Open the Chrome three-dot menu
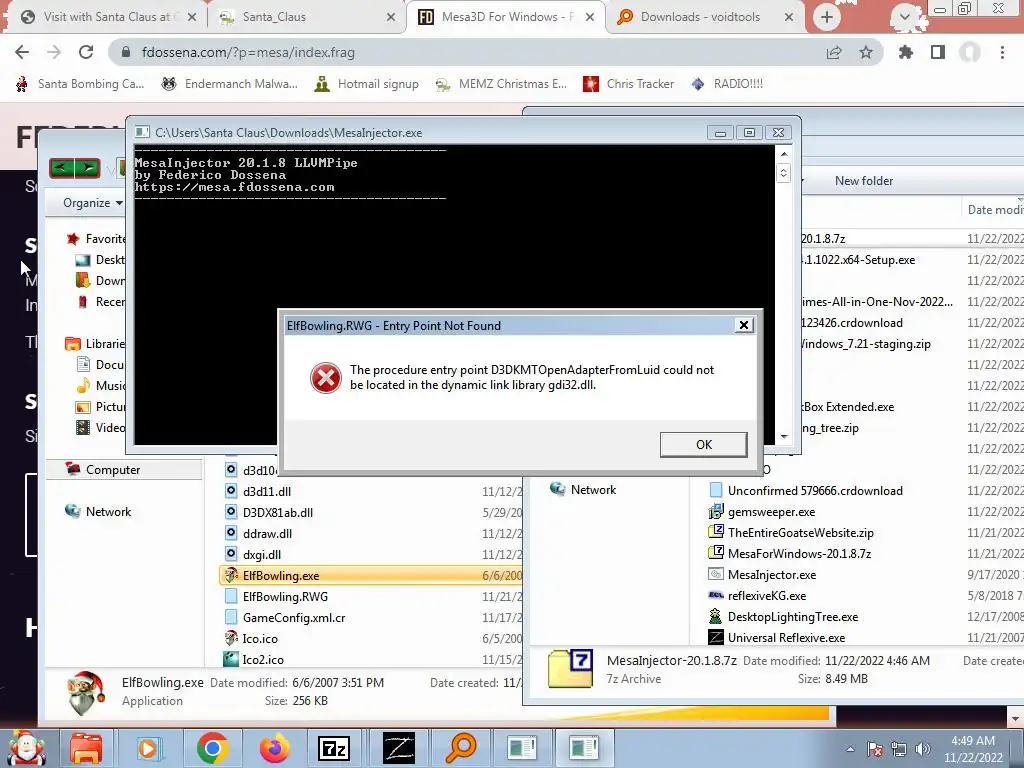This screenshot has height=768, width=1024. pos(1002,52)
